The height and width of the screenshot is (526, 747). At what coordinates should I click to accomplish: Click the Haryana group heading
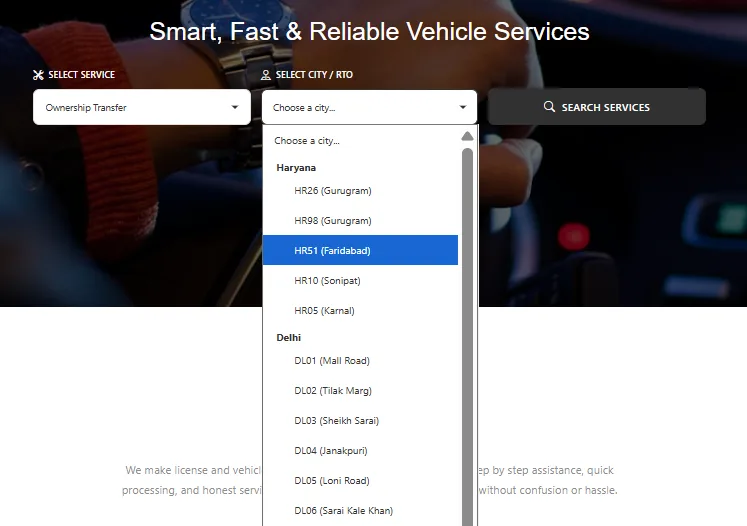pos(296,168)
